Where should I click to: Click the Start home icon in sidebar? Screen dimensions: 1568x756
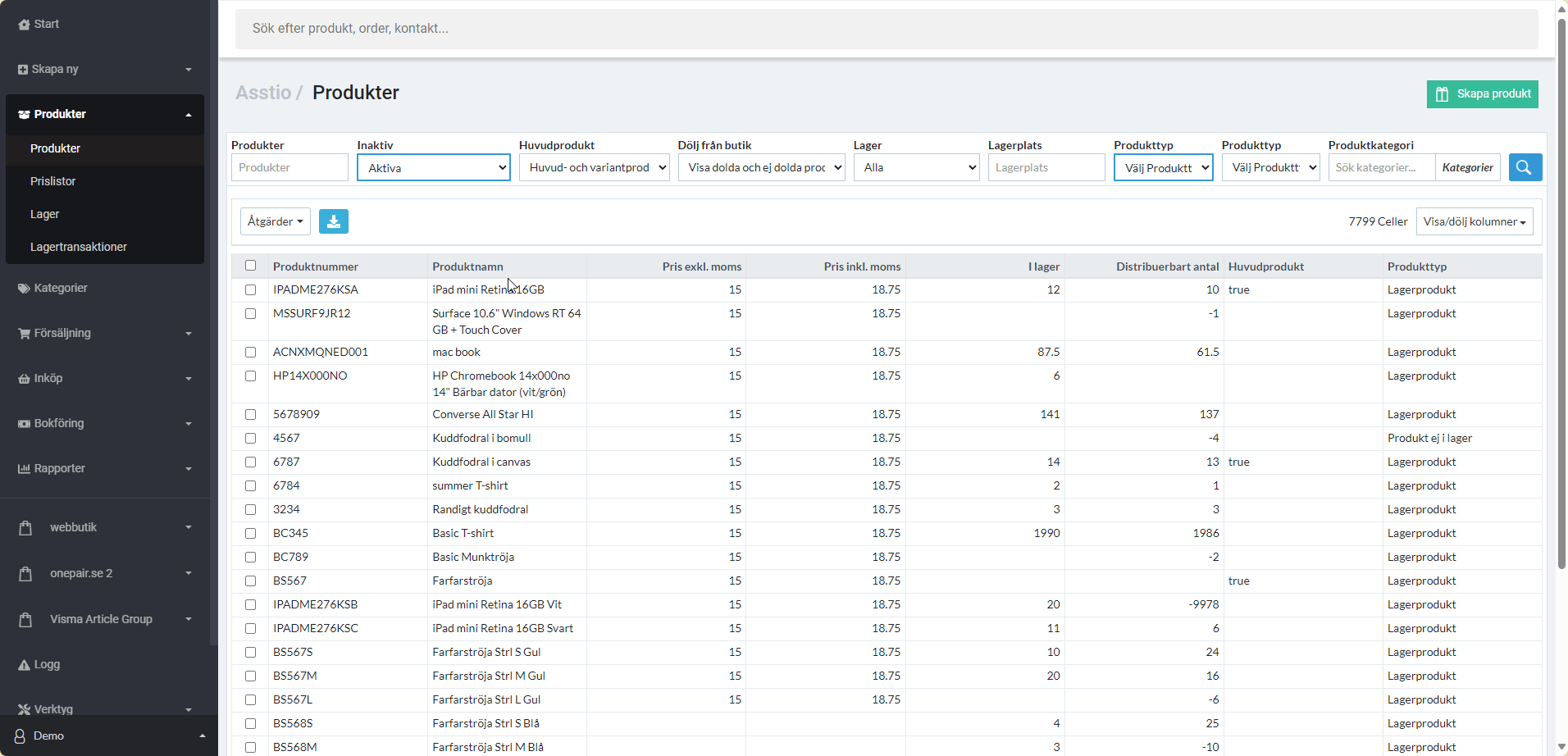click(24, 25)
